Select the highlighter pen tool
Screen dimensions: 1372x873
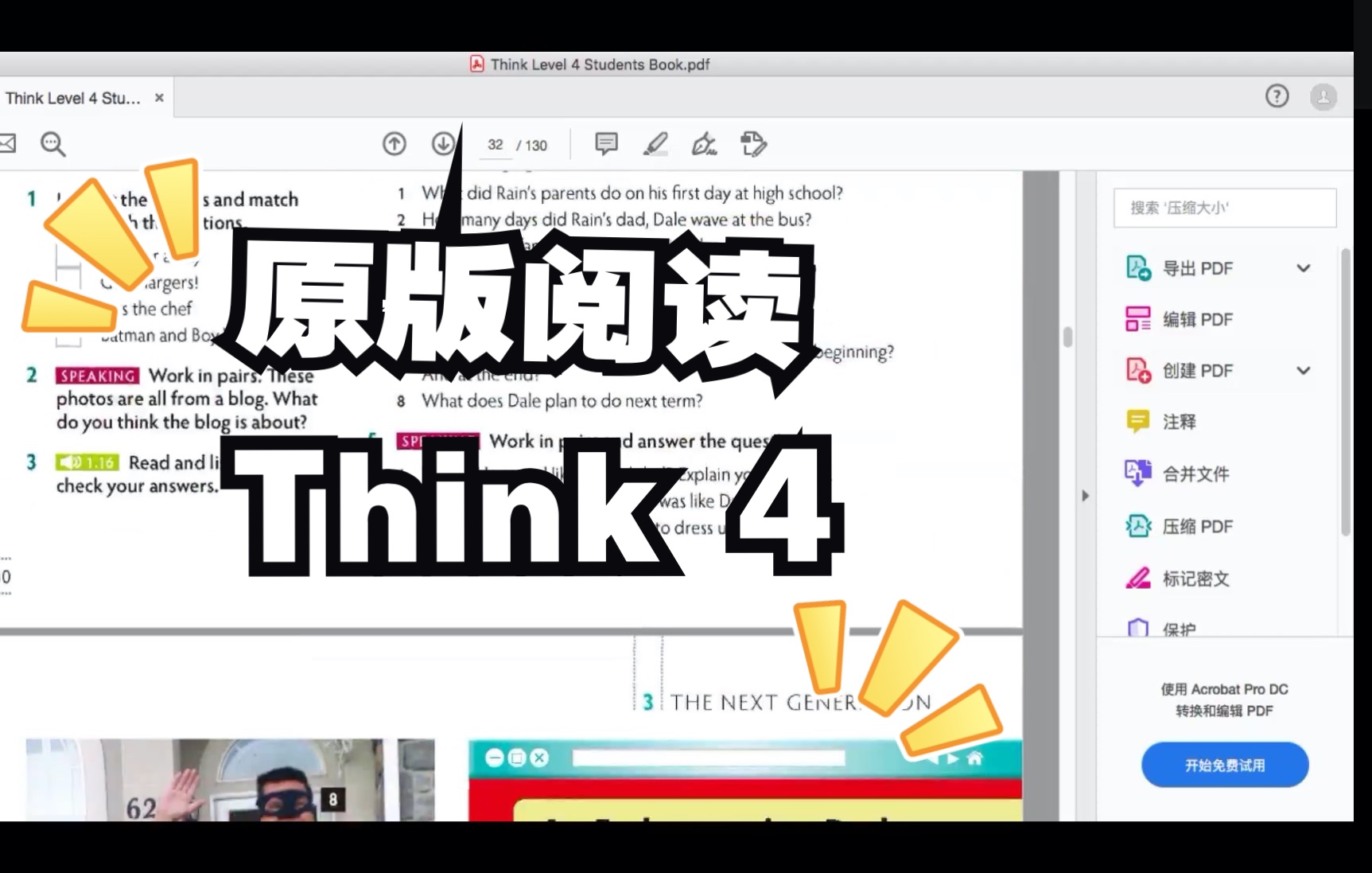(655, 144)
